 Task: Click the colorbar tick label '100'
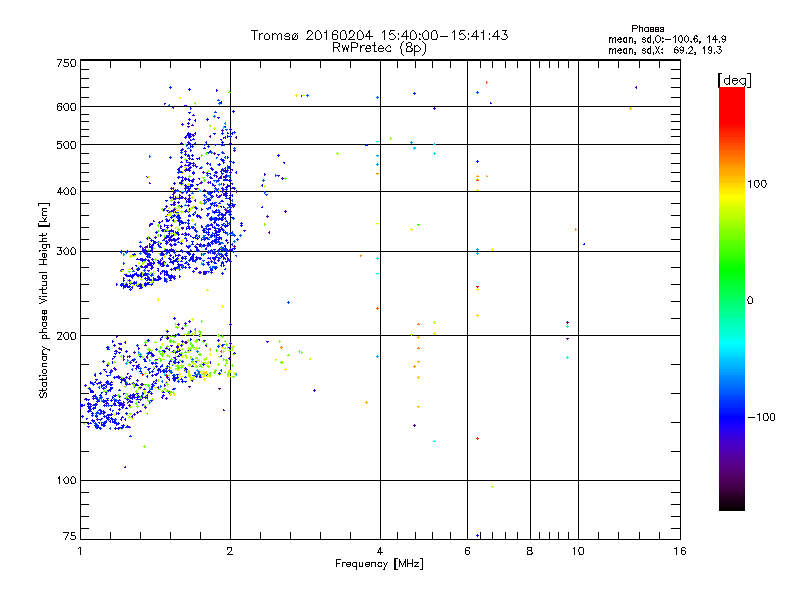[757, 184]
